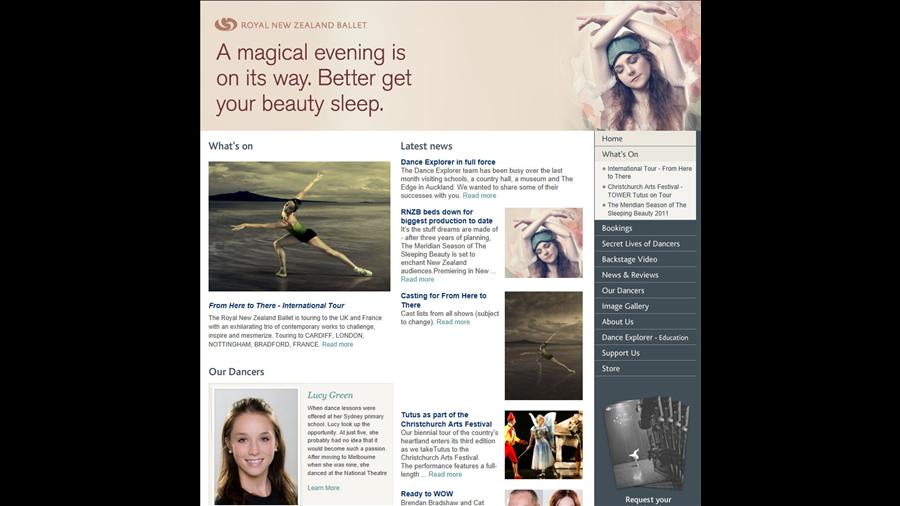Image resolution: width=900 pixels, height=506 pixels.
Task: Click the dark Casting for From Here thumbnail
Action: (x=544, y=345)
